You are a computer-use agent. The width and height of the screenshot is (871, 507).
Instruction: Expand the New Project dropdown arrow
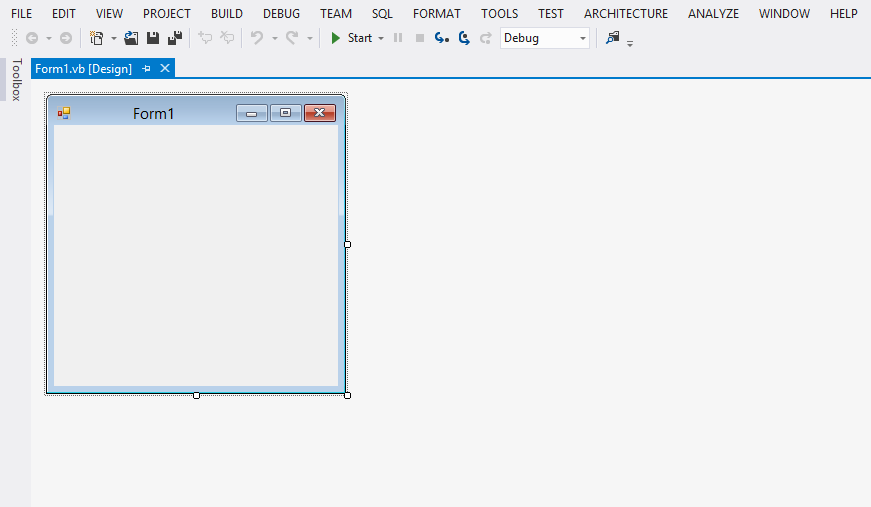pyautogui.click(x=113, y=38)
